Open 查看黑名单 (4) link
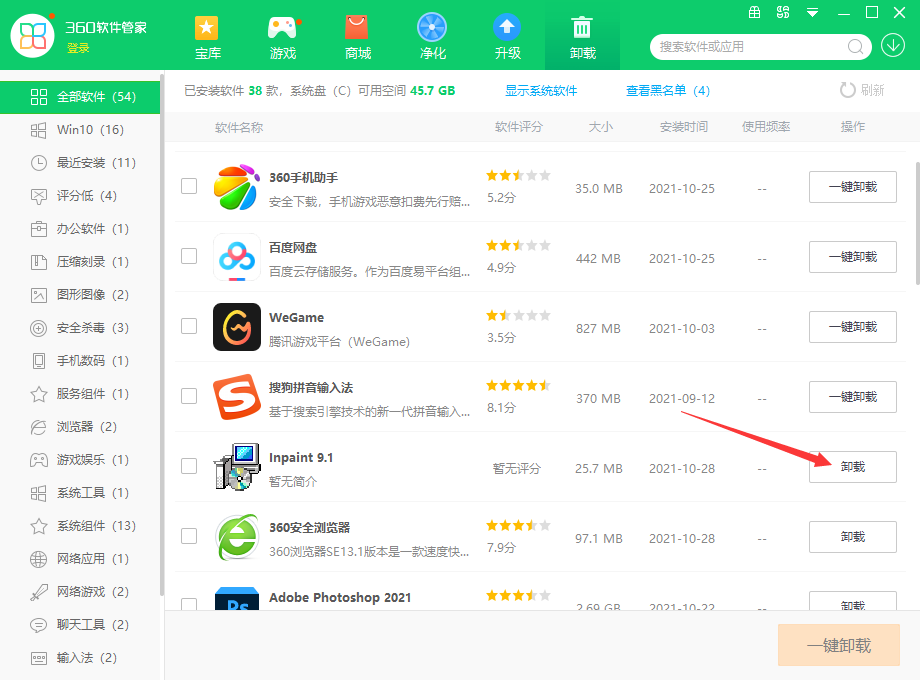 (x=668, y=90)
